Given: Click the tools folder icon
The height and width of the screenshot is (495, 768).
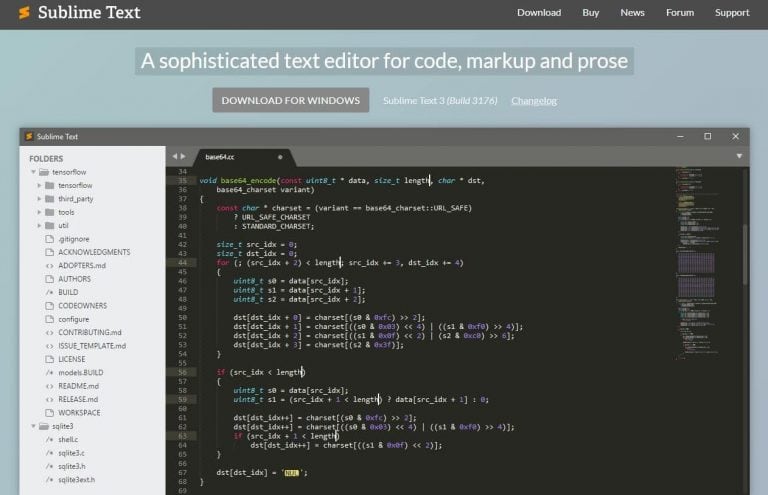Looking at the screenshot, I should (x=49, y=212).
